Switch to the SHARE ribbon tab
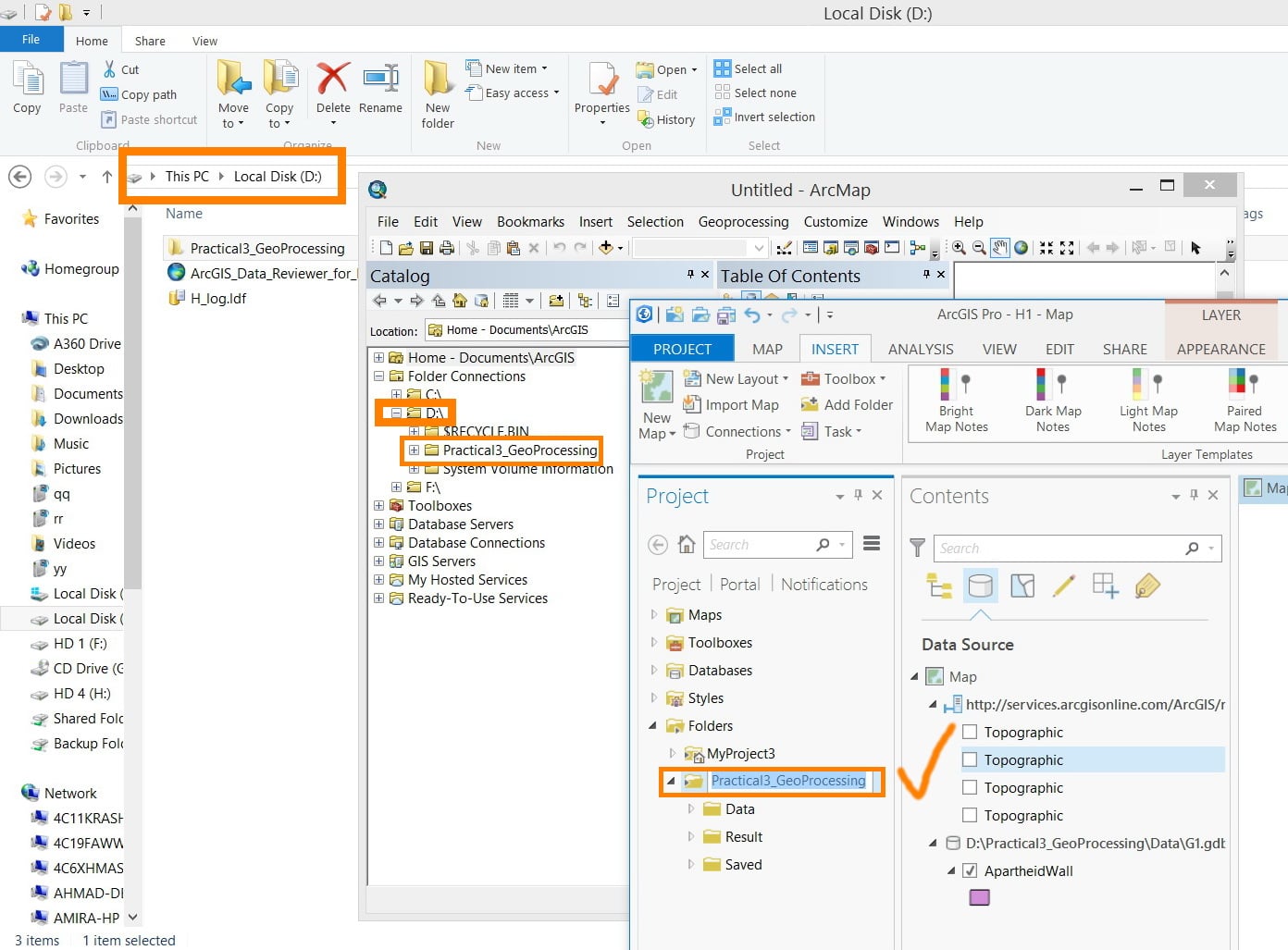 click(1124, 350)
